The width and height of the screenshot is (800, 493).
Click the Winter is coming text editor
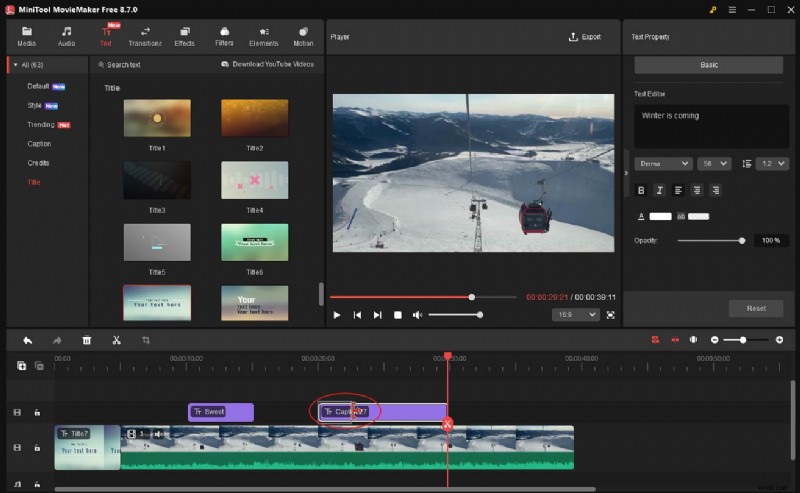pos(711,126)
